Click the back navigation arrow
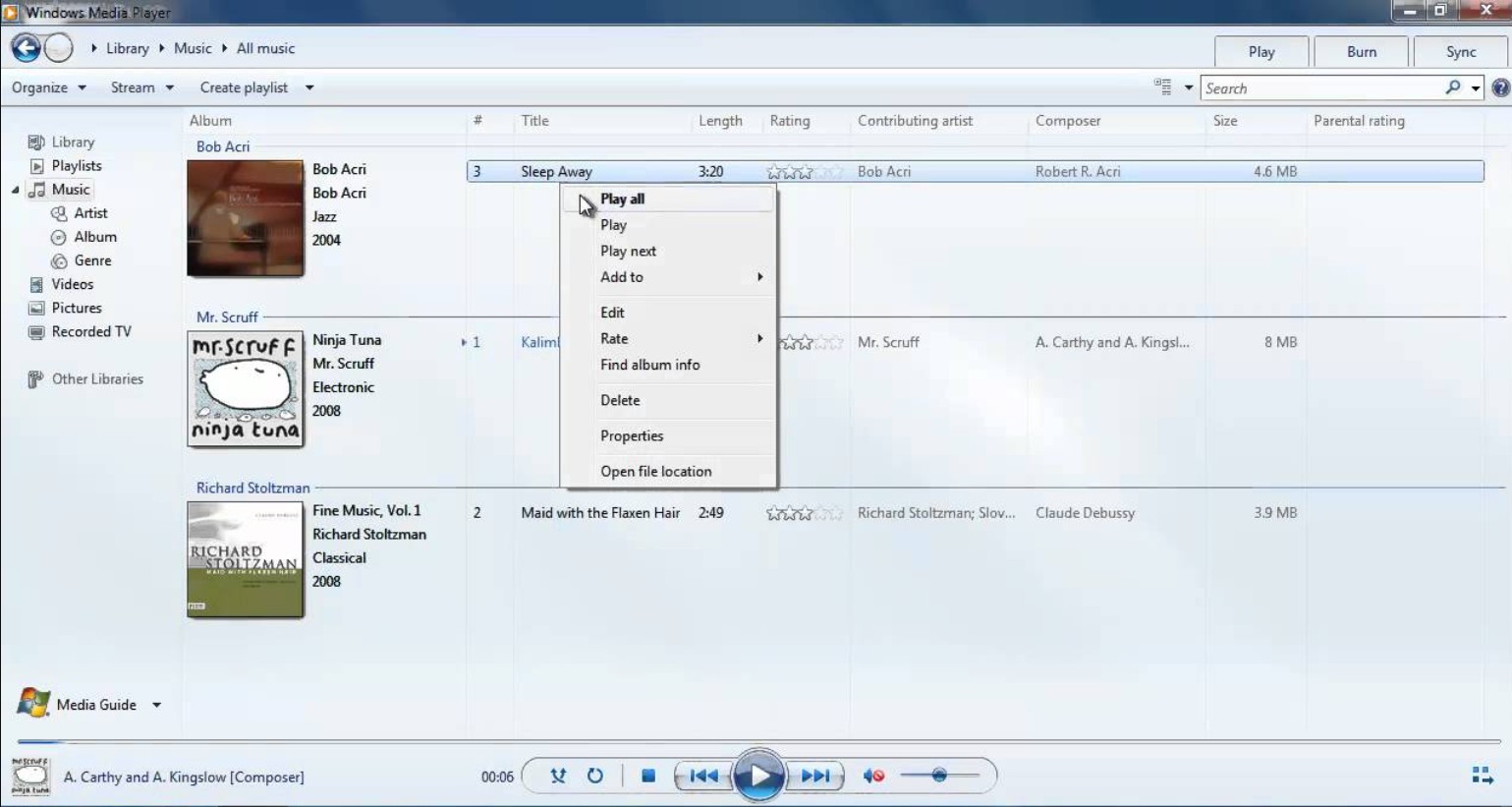This screenshot has width=1512, height=807. [x=27, y=48]
